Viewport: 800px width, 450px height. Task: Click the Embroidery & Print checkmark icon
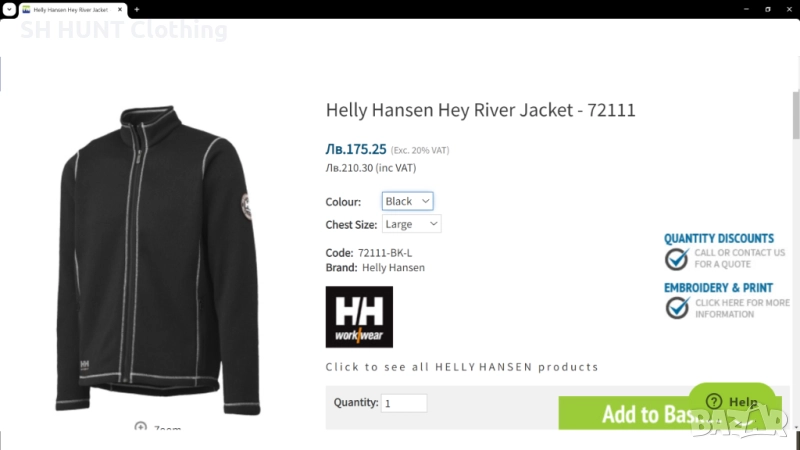click(677, 308)
